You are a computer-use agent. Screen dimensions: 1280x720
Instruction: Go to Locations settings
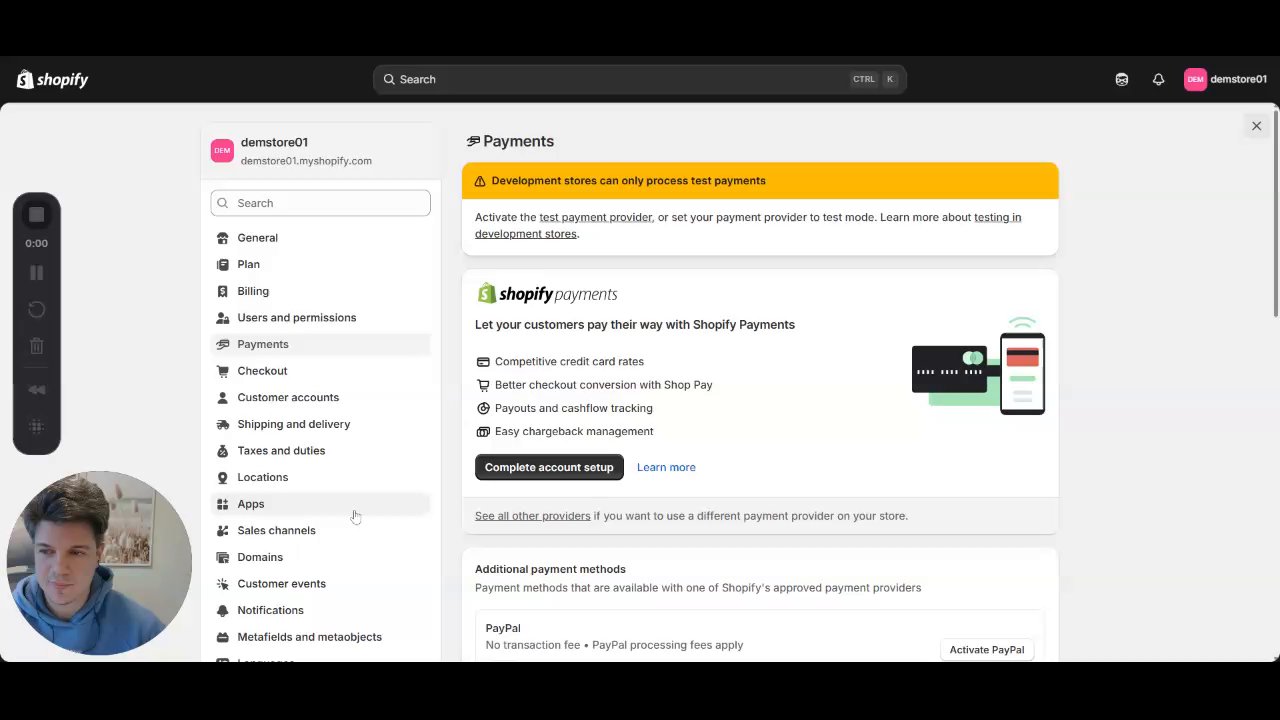320,477
